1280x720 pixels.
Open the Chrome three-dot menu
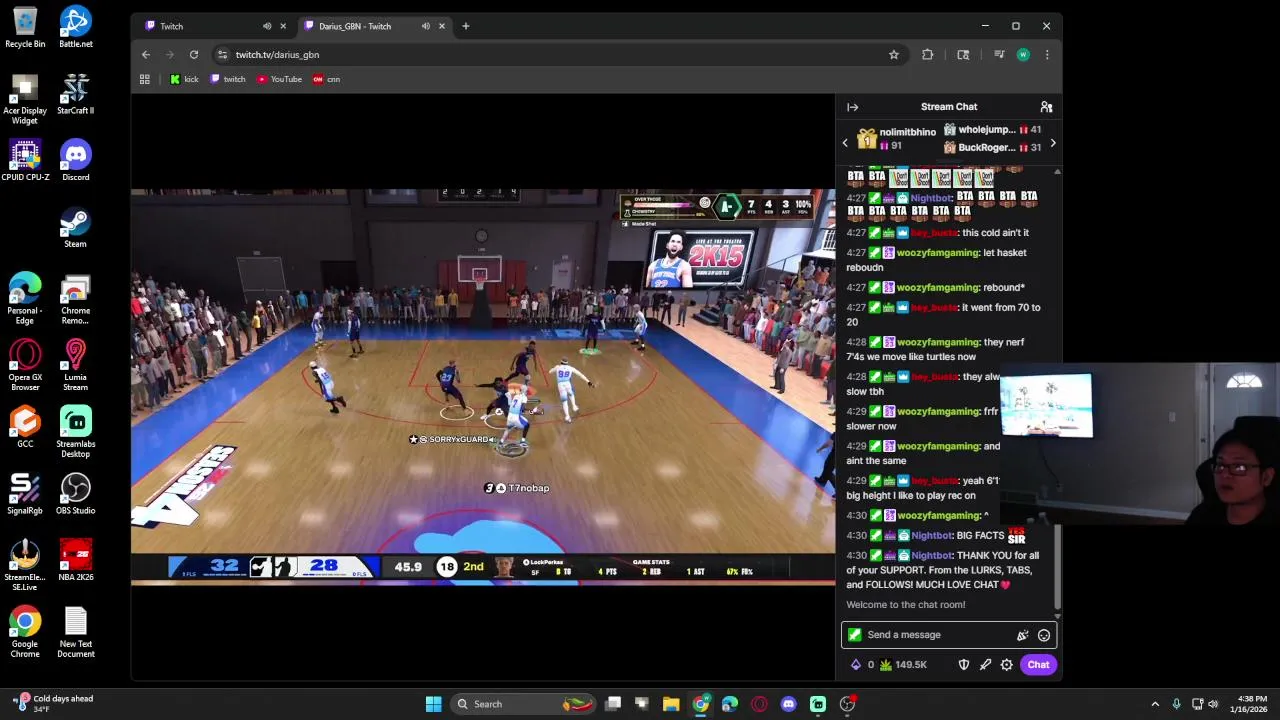(x=1047, y=55)
